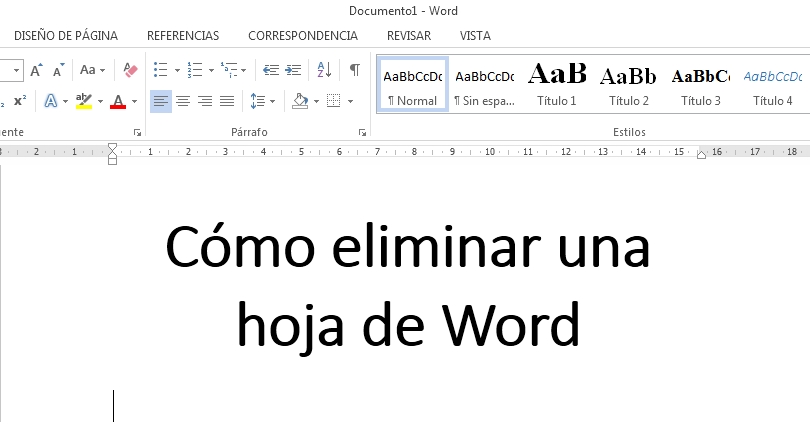
Task: Expand the Bullets dropdown arrow
Action: (177, 70)
